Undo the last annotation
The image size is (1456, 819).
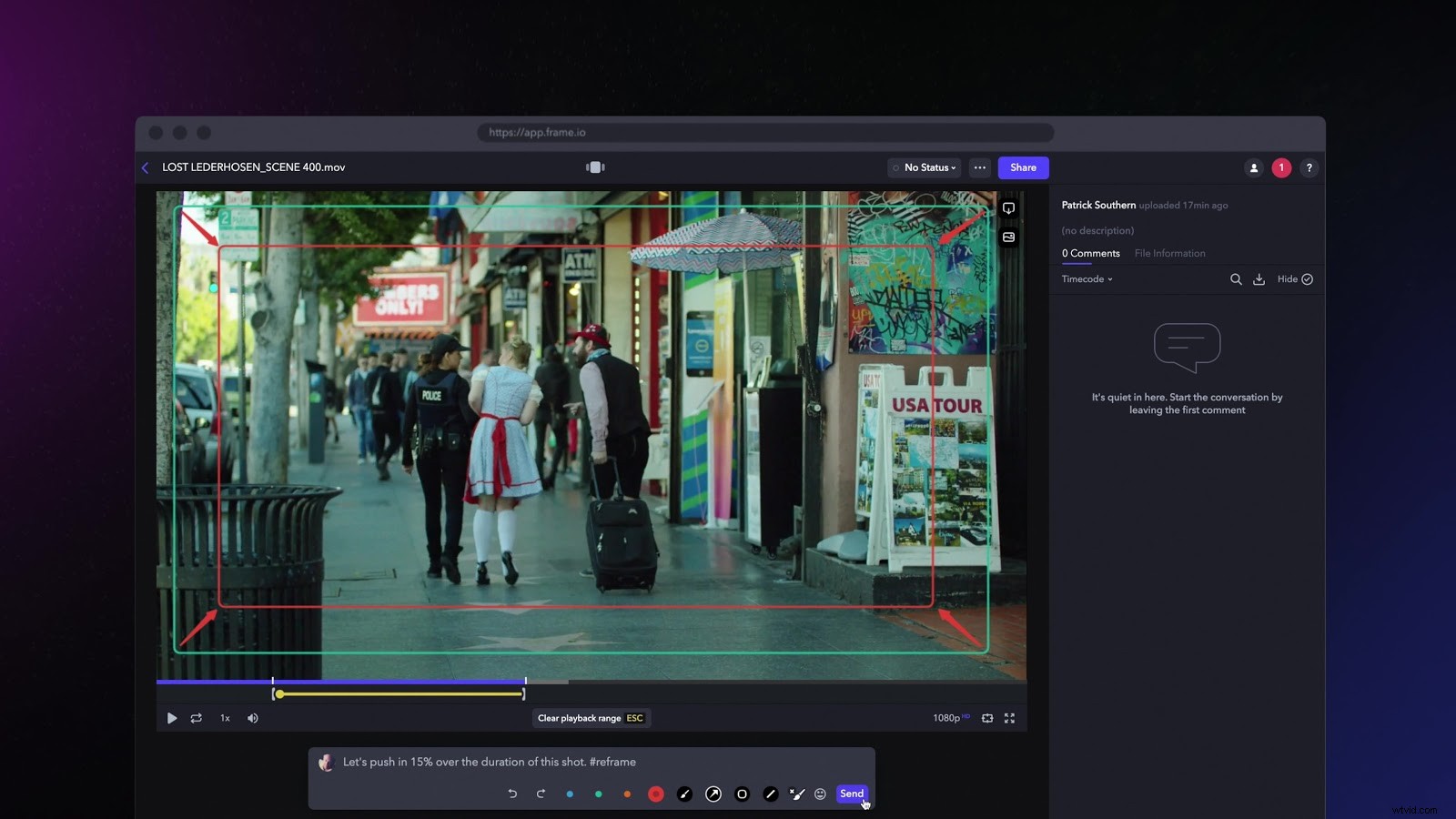[512, 794]
